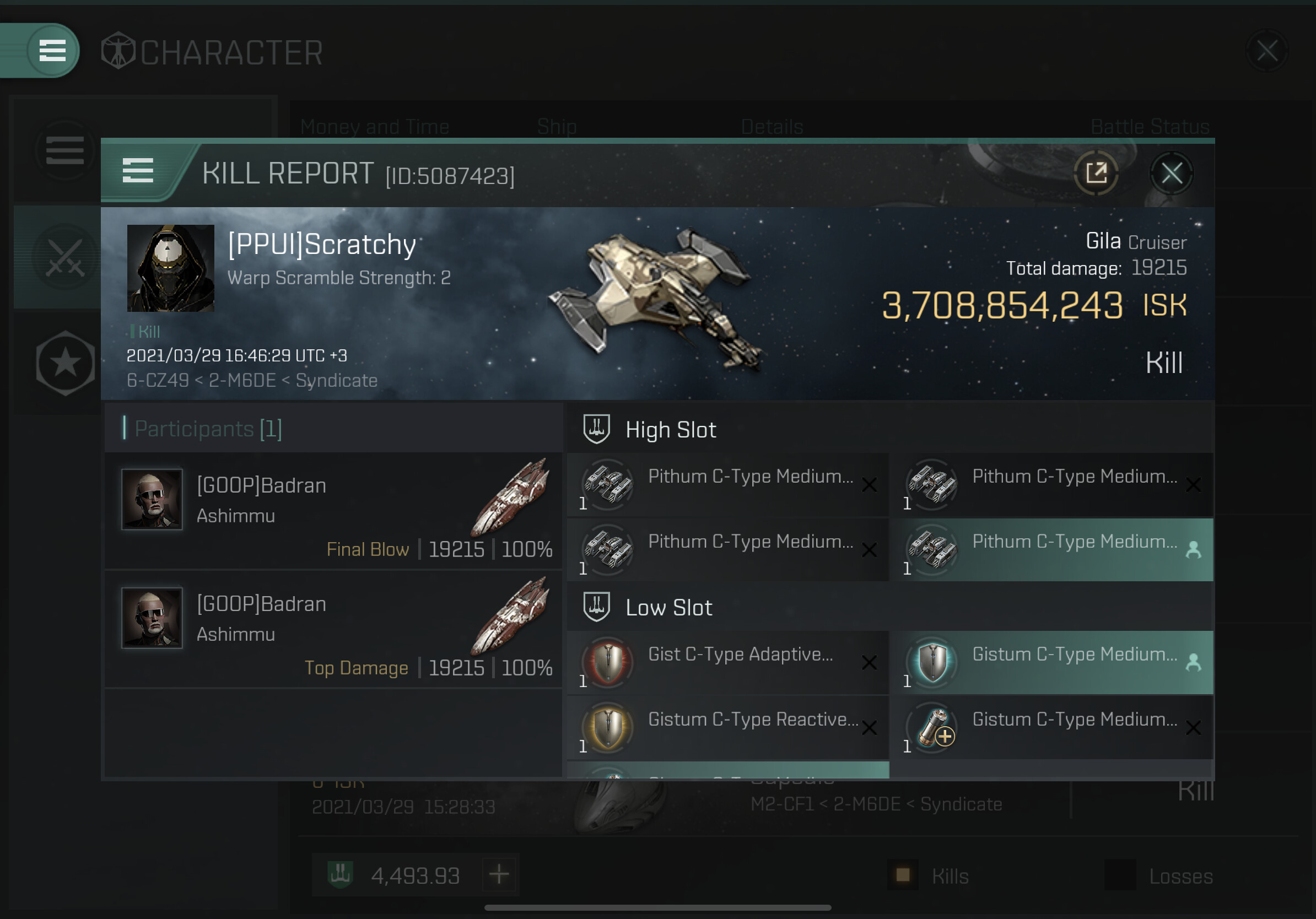The height and width of the screenshot is (919, 1316).
Task: Expand the Participants [1] section
Action: click(333, 429)
